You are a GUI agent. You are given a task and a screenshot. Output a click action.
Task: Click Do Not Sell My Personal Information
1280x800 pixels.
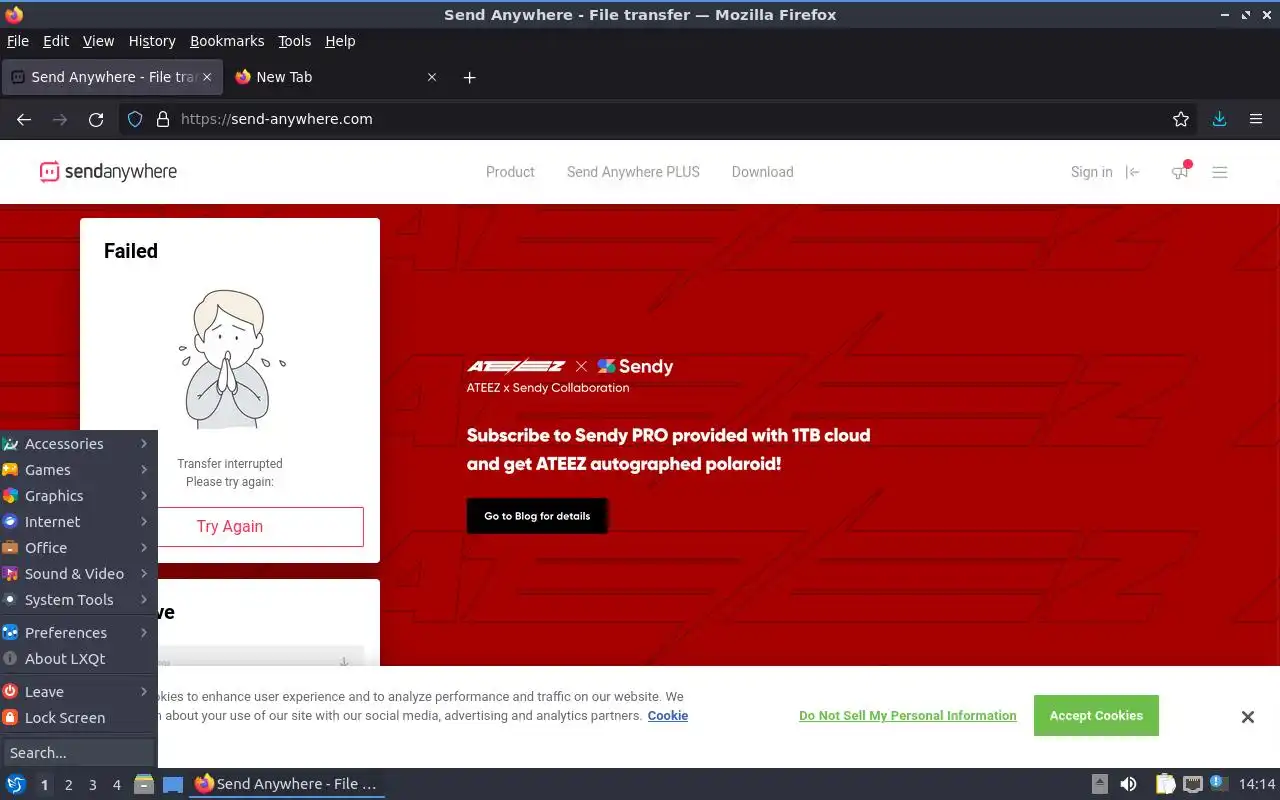pos(908,716)
